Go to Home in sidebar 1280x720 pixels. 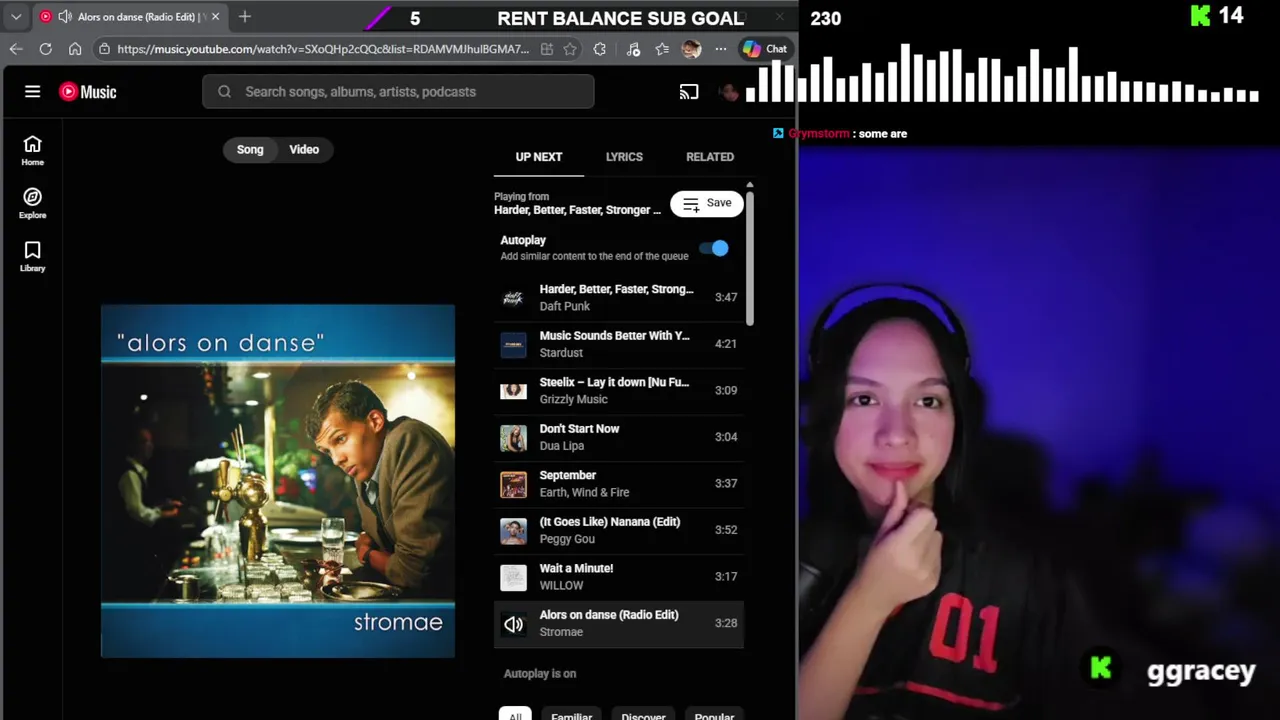click(32, 151)
